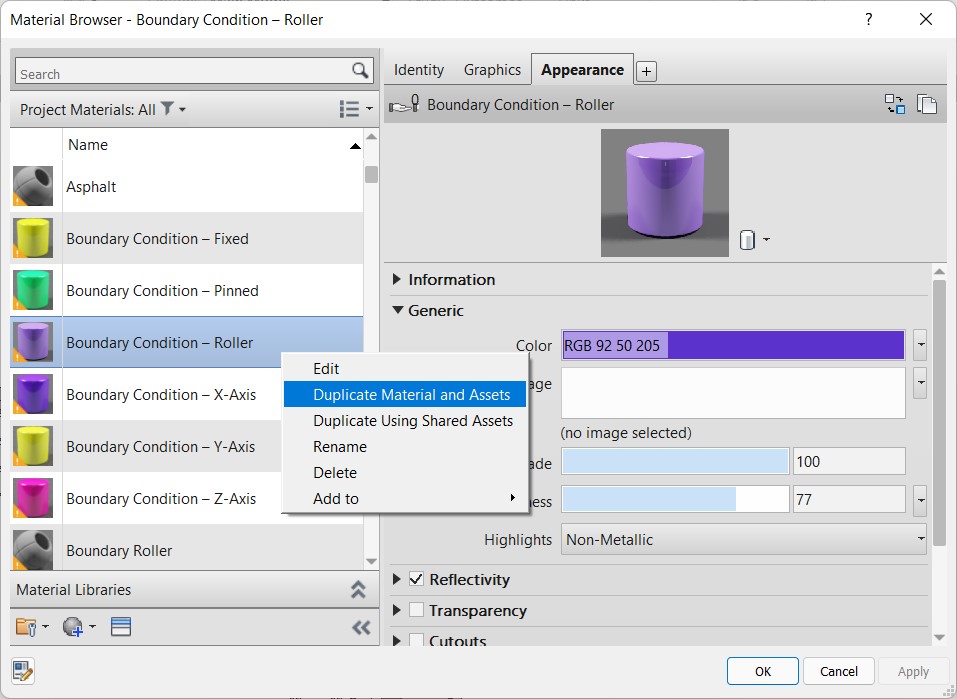Collapse the Generic section
Viewport: 957px width, 699px height.
pyautogui.click(x=398, y=310)
